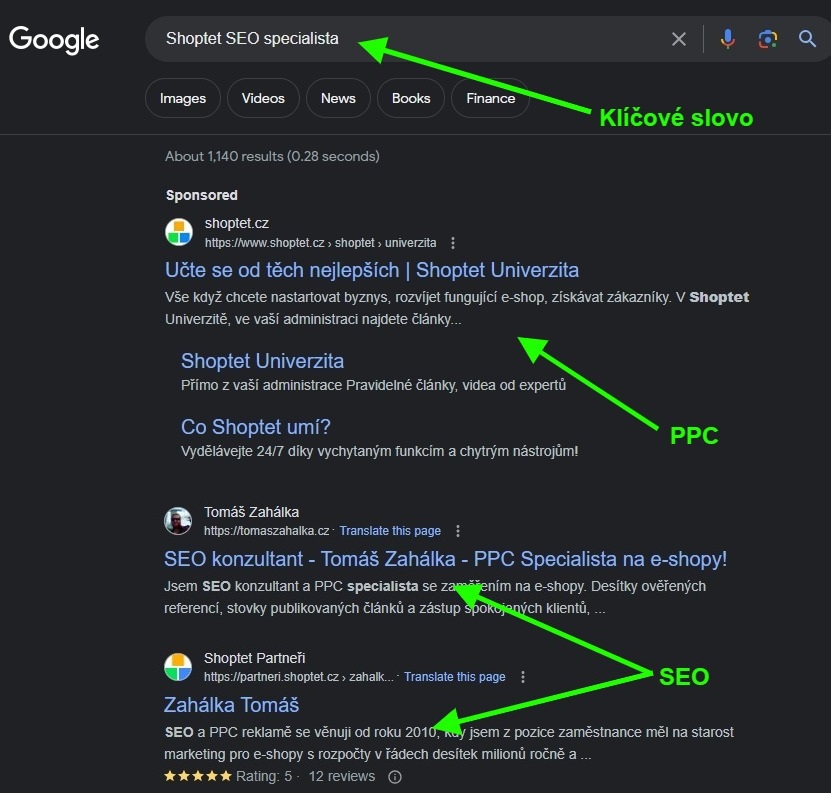Screen dimensions: 831x793
Task: Click the Google logo
Action: pyautogui.click(x=54, y=40)
